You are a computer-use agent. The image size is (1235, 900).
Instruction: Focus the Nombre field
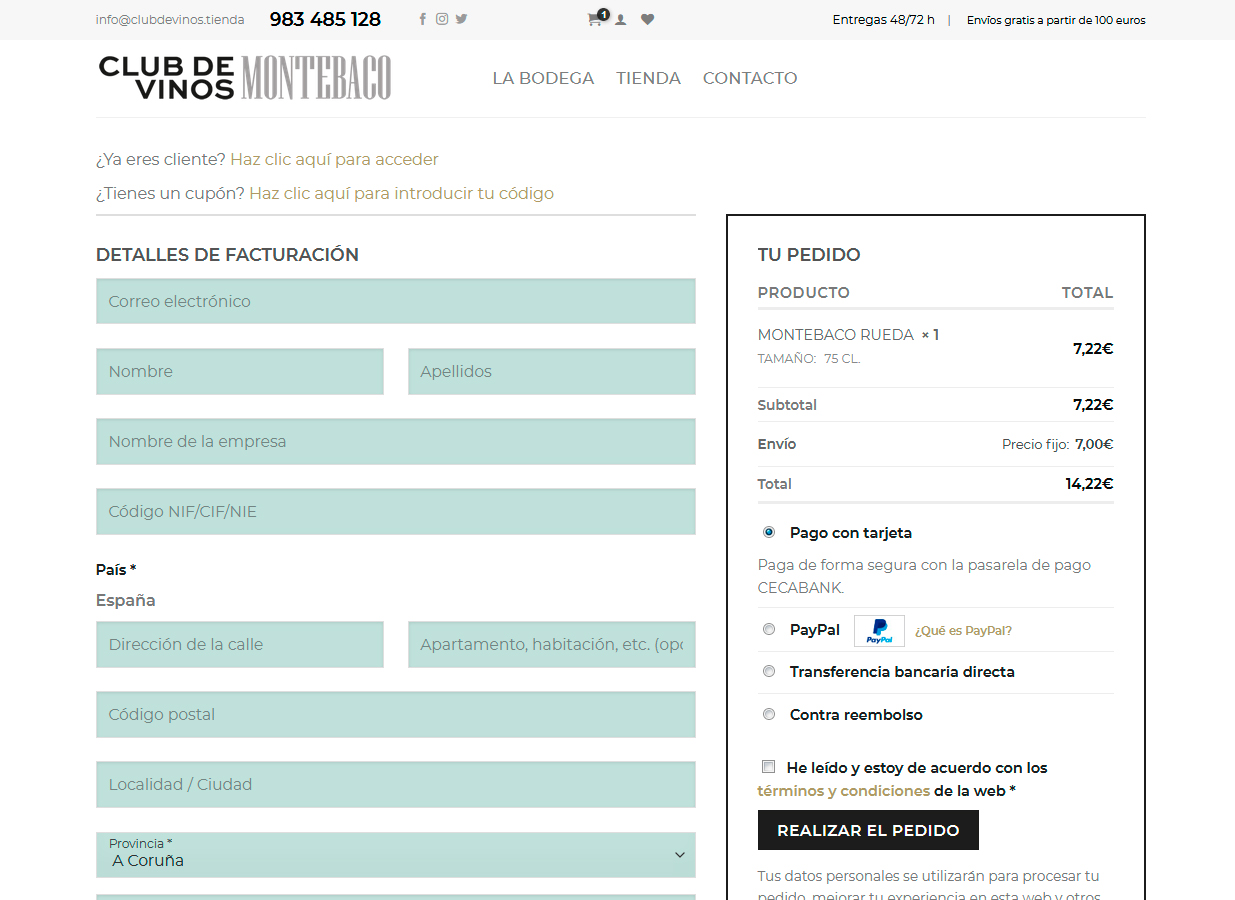[x=240, y=371]
